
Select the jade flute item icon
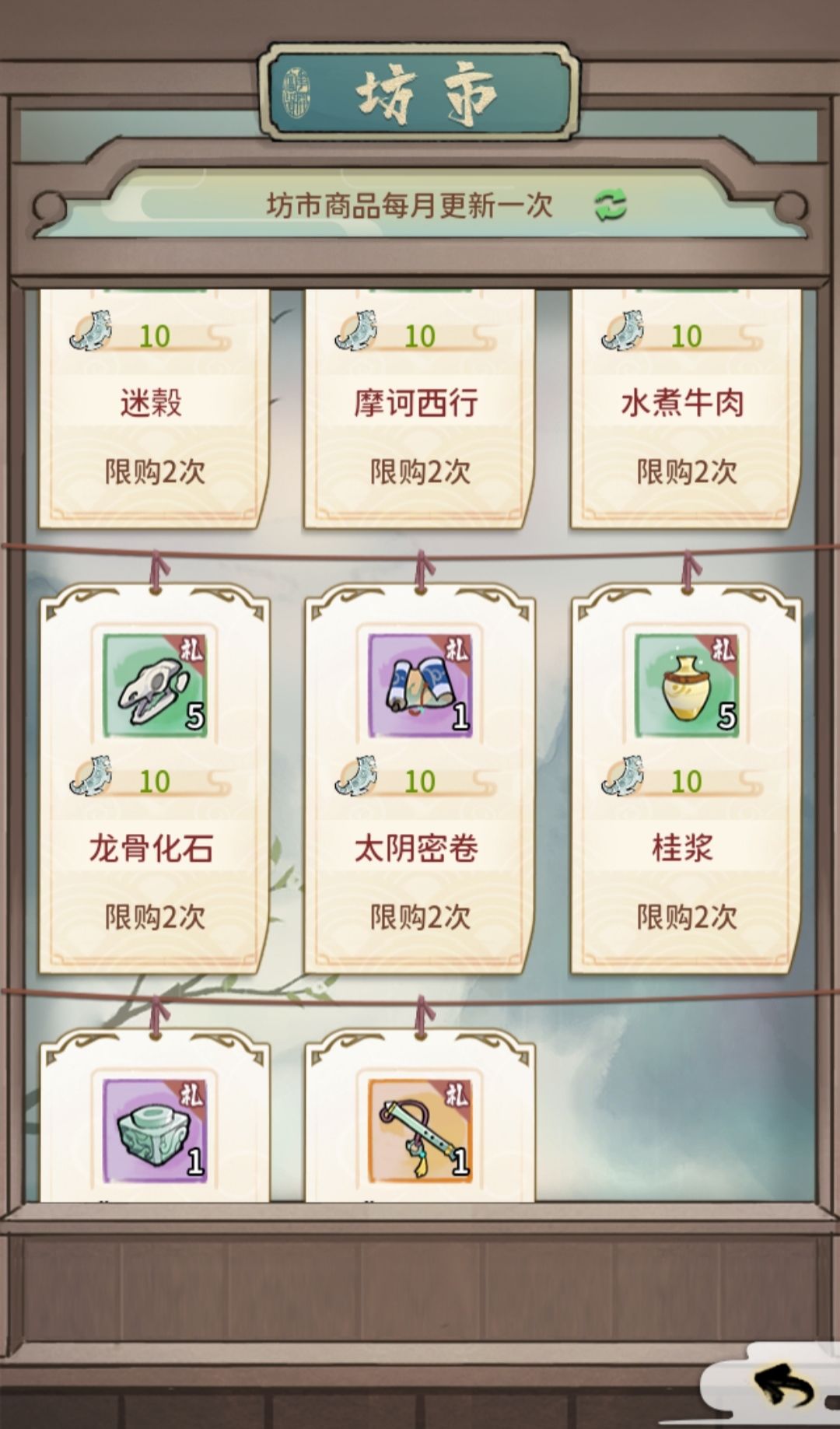[x=420, y=1131]
